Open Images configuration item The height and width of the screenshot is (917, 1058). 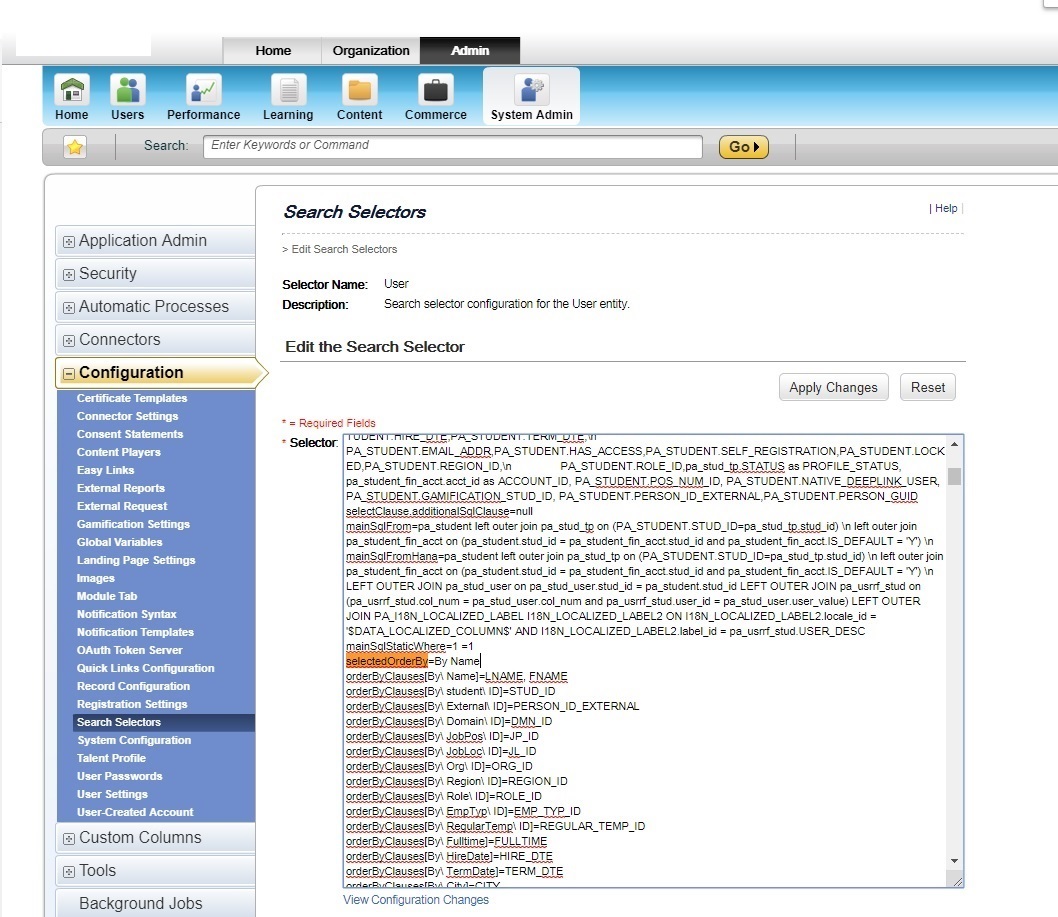[96, 578]
